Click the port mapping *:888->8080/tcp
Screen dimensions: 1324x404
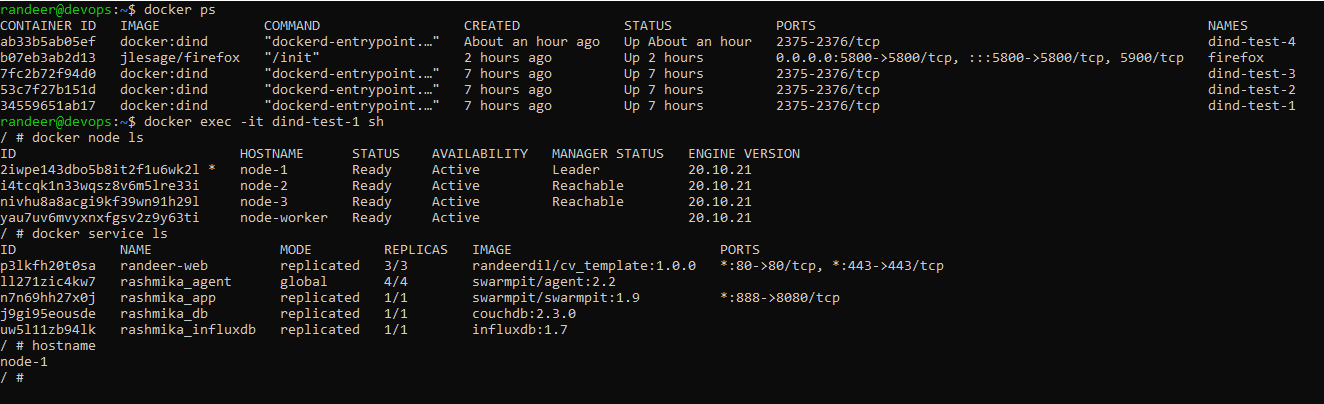(780, 298)
